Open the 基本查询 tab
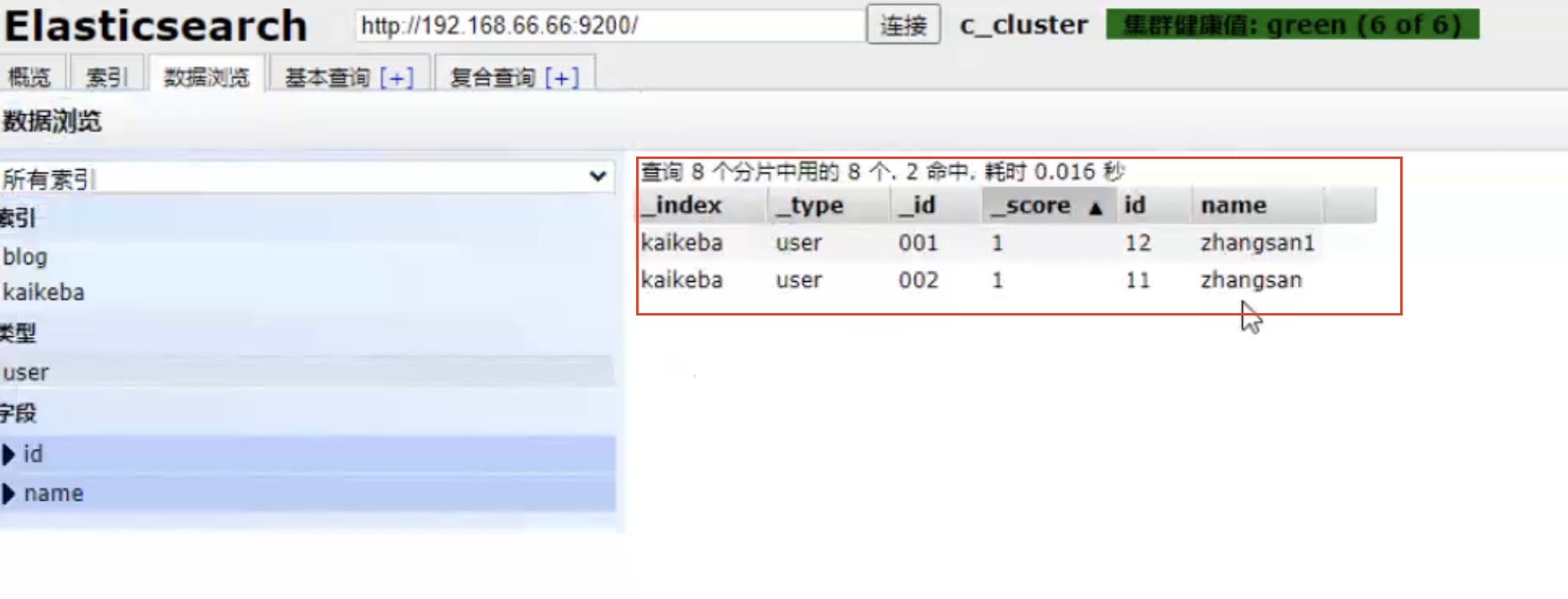Image resolution: width=1568 pixels, height=599 pixels. [328, 77]
